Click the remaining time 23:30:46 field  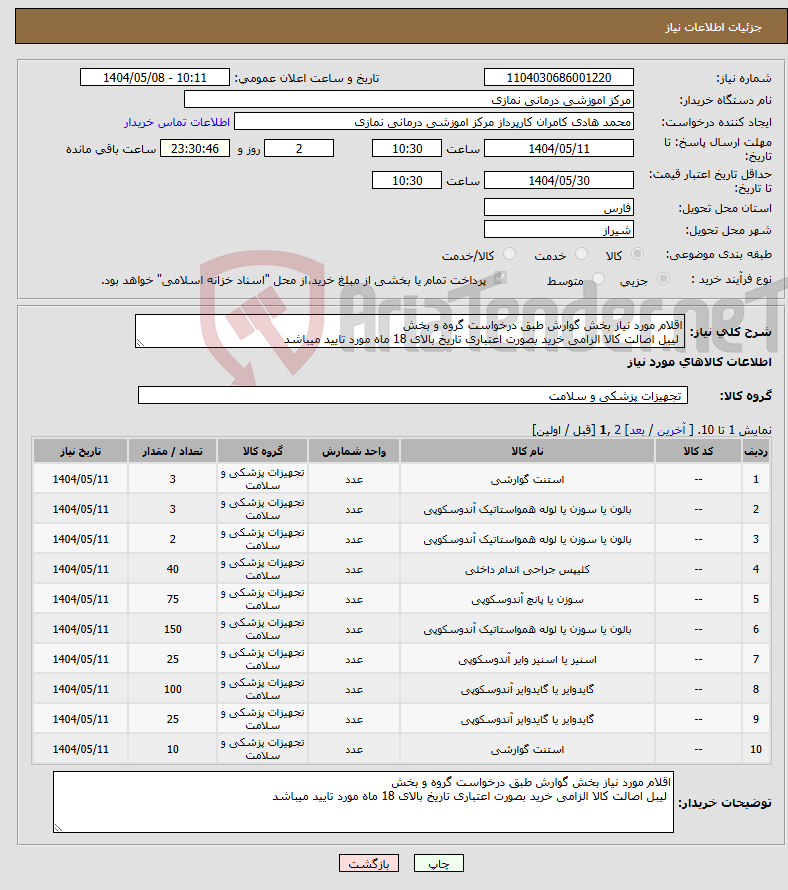(195, 149)
